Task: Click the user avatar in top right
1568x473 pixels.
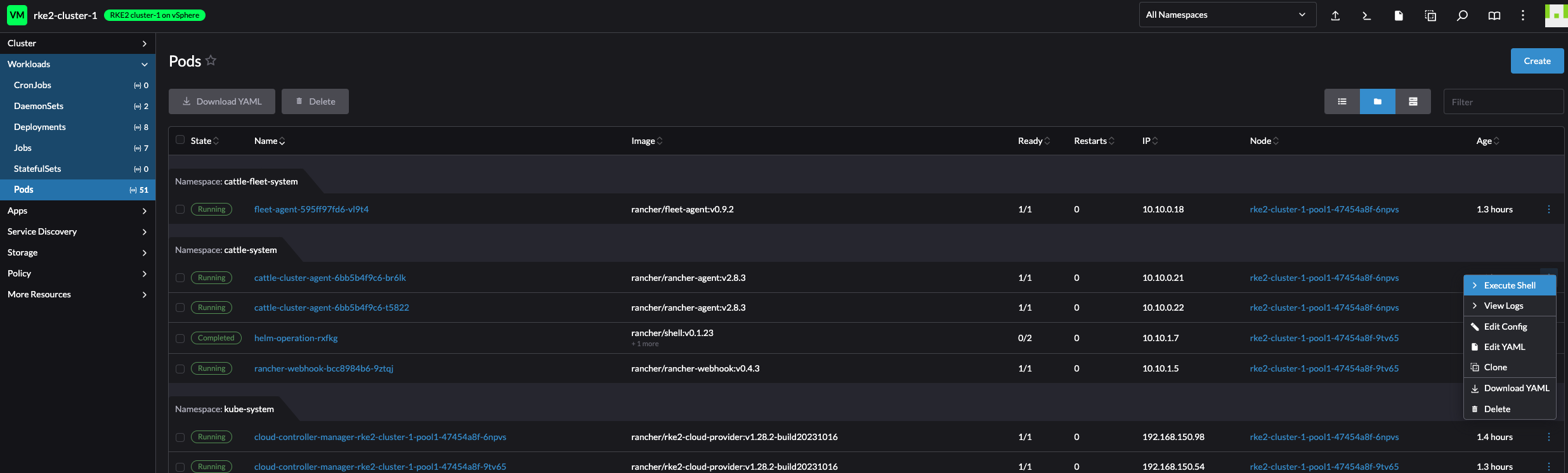Action: click(1556, 15)
